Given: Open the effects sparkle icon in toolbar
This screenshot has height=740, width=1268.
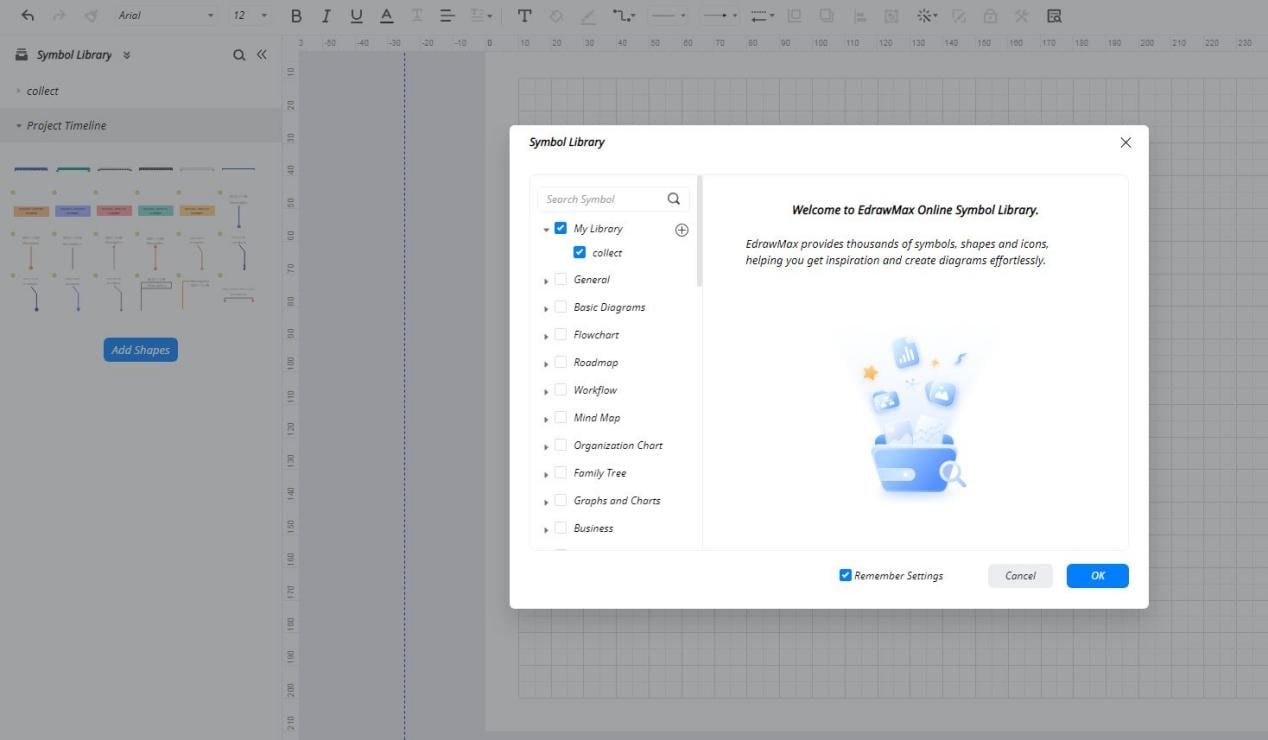Looking at the screenshot, I should point(926,16).
